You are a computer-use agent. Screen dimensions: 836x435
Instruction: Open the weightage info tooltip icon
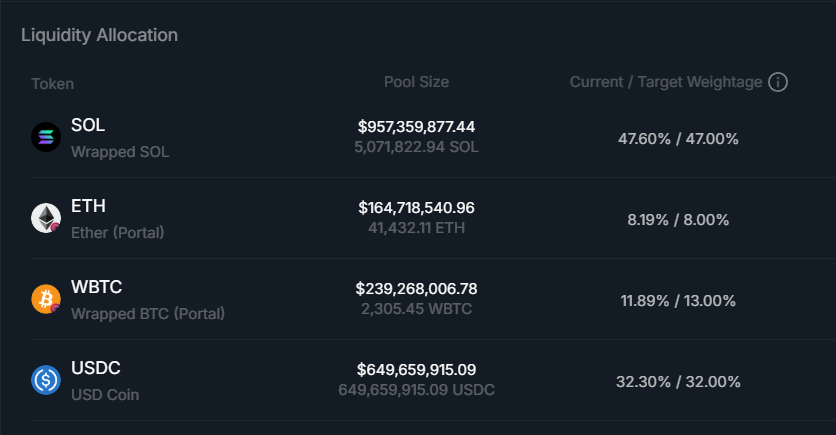[778, 82]
